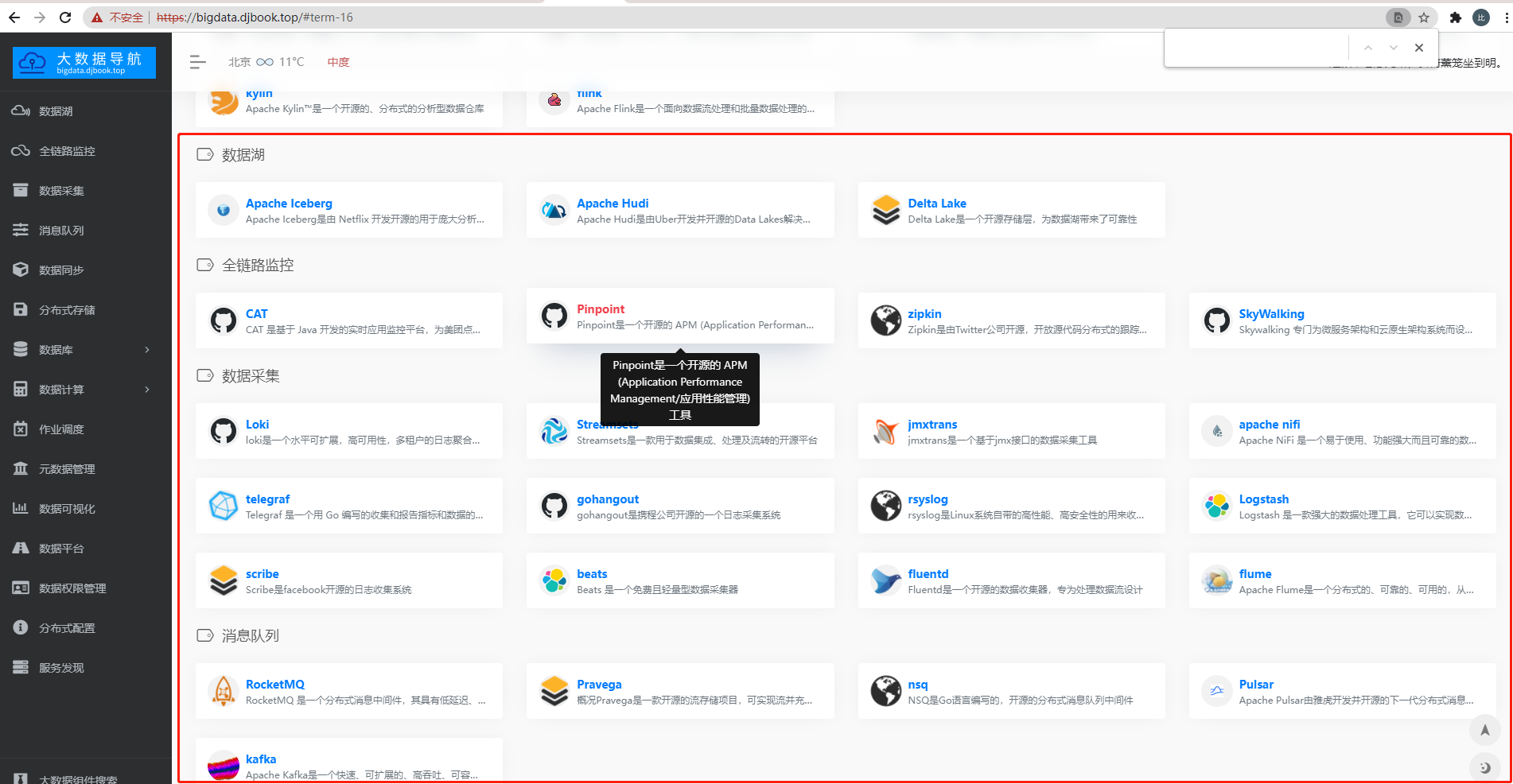Viewport: 1513px width, 784px height.
Task: Toggle the night mode moon button
Action: tap(1484, 767)
